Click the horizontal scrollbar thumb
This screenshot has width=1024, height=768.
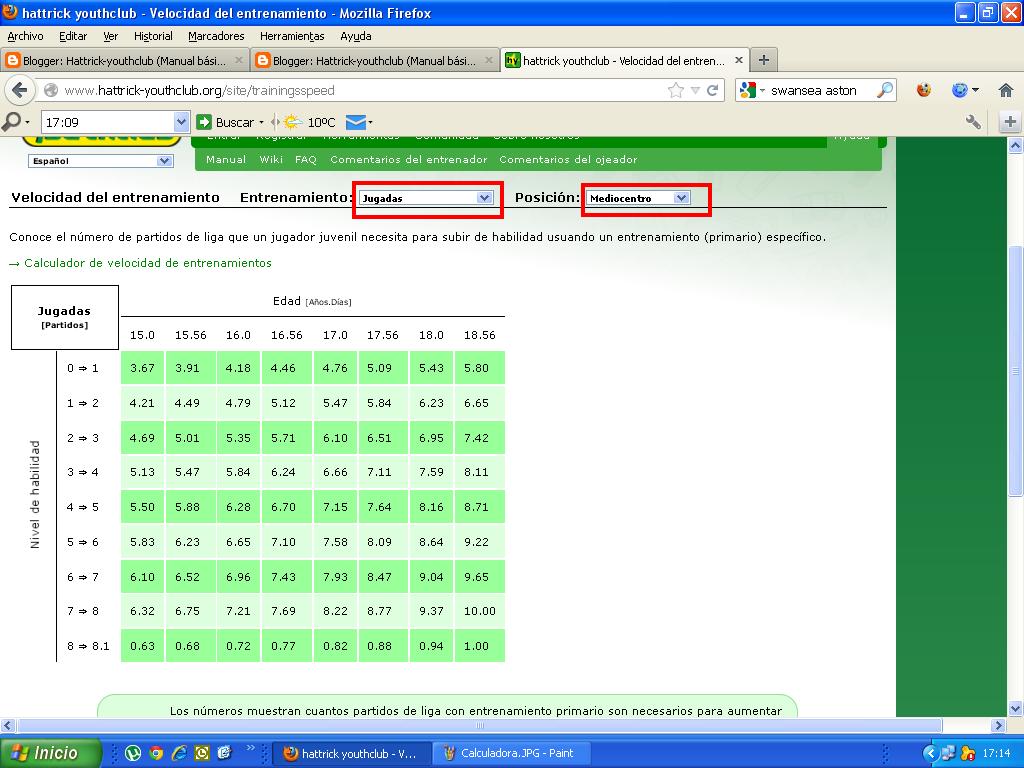479,725
